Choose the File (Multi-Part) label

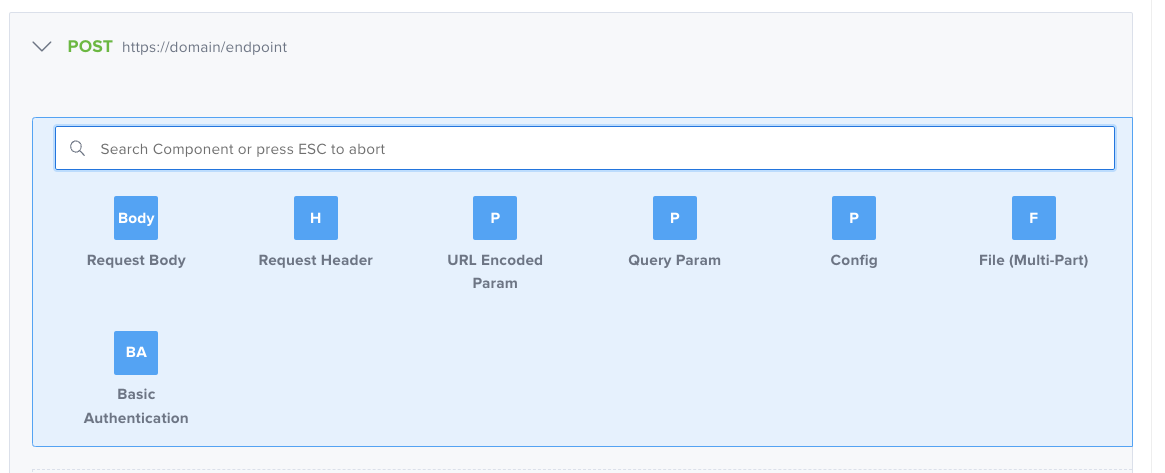1033,260
